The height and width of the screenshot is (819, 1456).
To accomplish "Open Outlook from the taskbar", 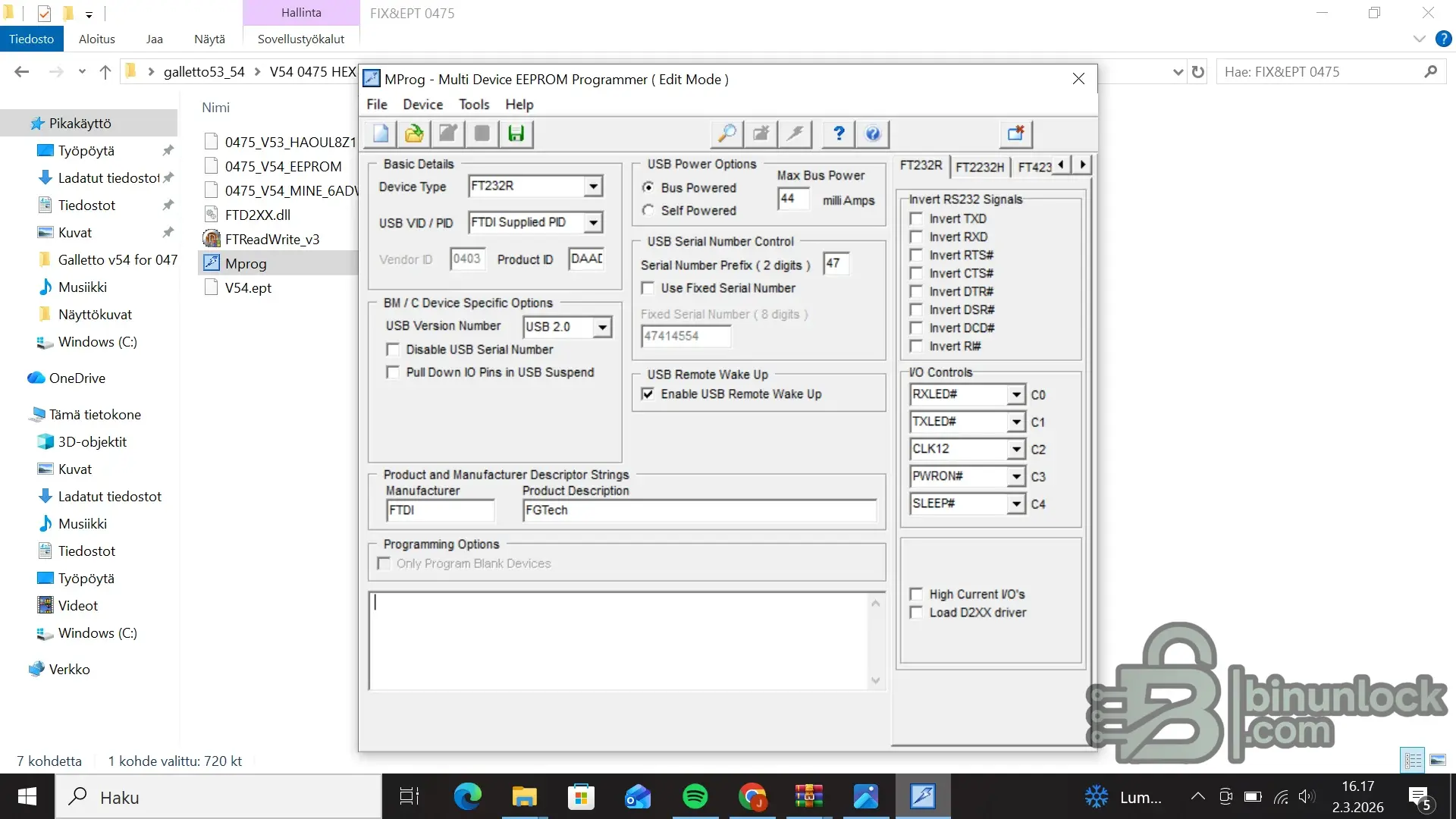I will point(638,797).
